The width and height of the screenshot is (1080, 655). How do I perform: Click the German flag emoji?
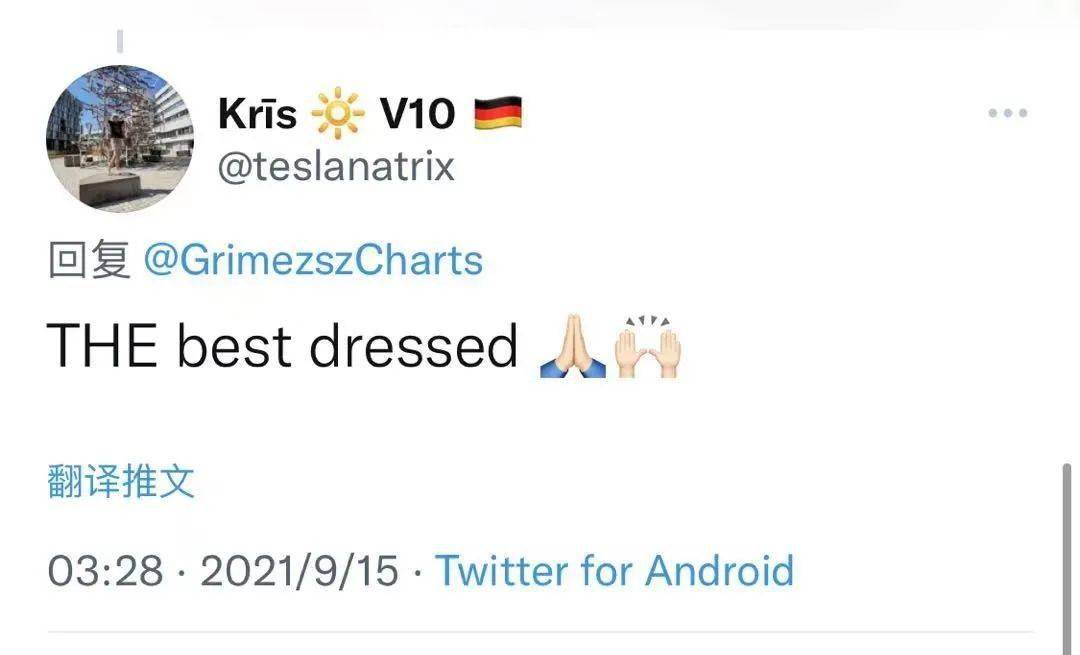pos(497,114)
